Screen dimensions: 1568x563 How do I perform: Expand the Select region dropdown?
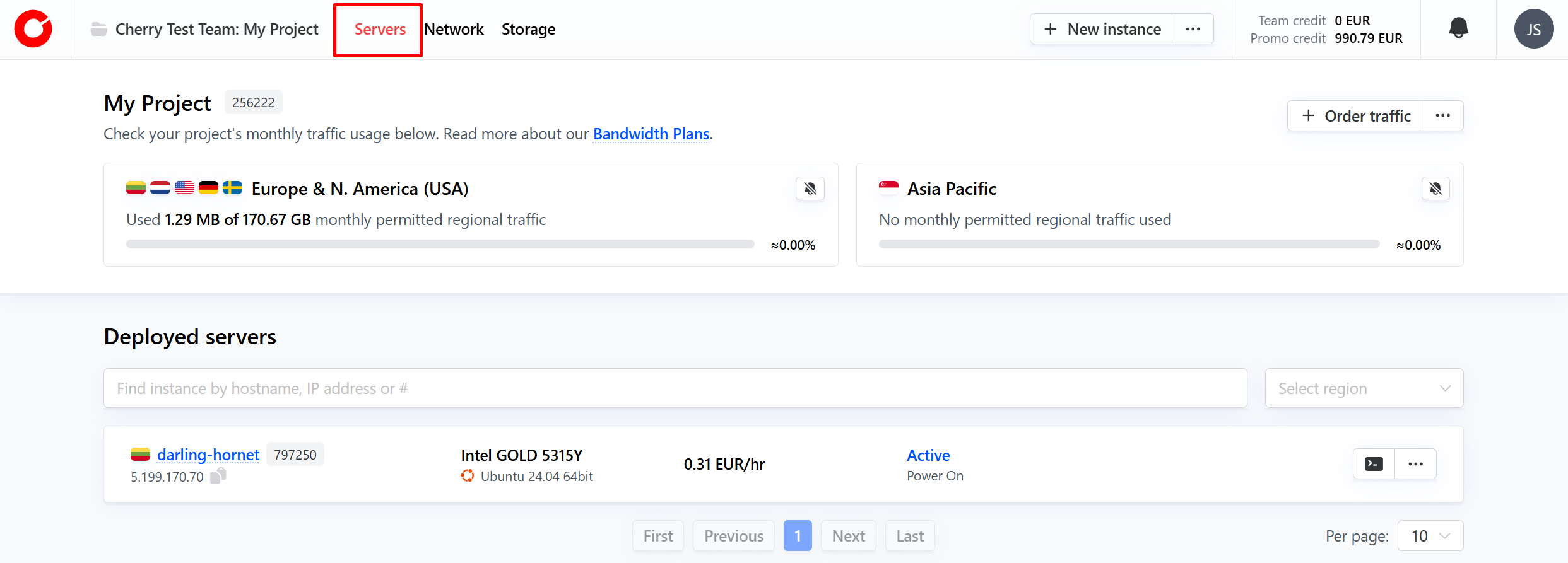pos(1364,388)
